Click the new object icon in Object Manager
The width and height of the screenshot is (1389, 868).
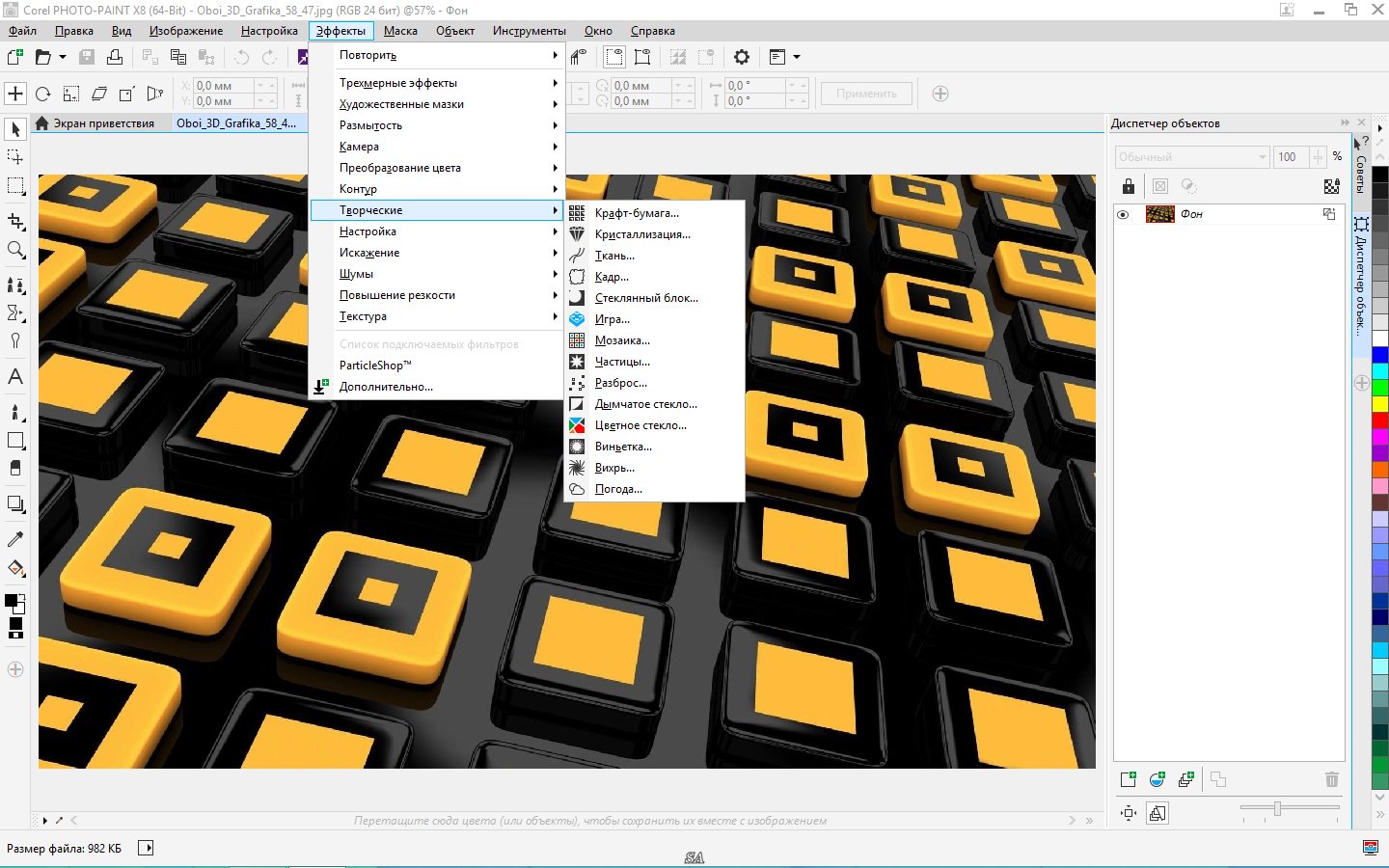(x=1128, y=779)
